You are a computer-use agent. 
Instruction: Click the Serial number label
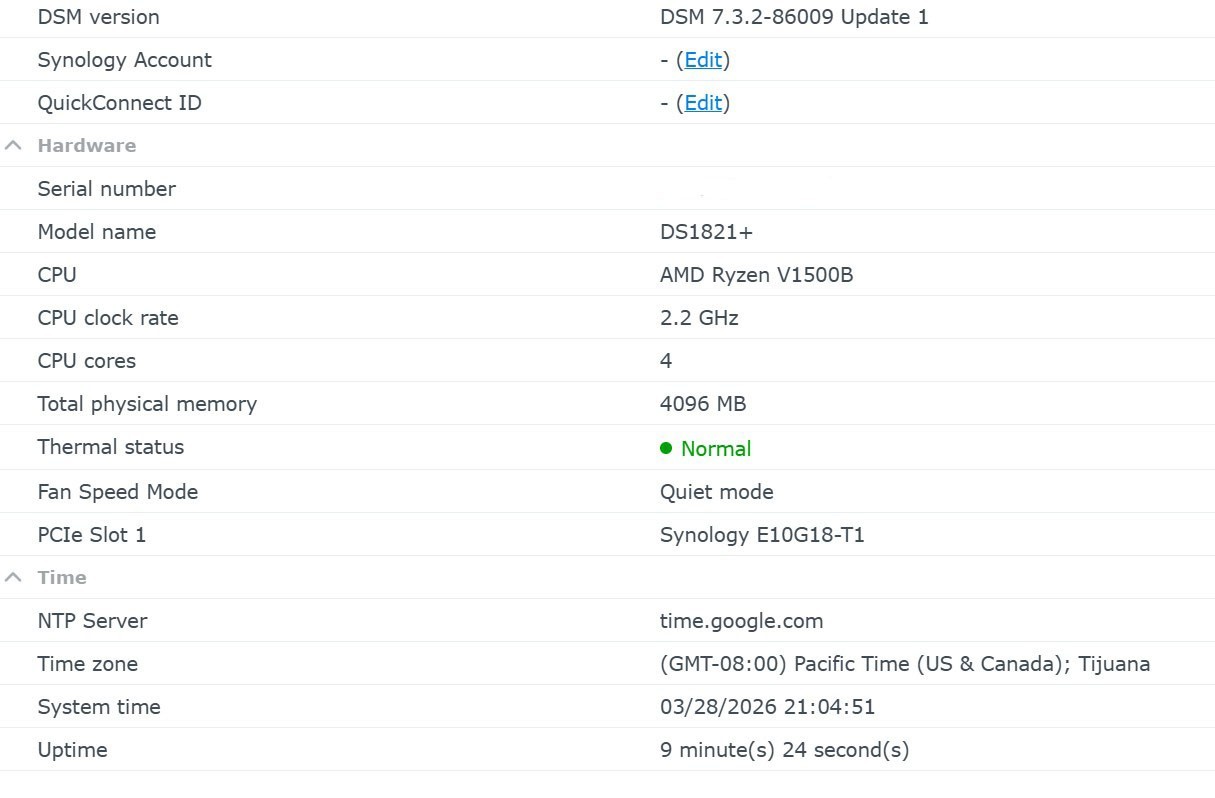click(106, 189)
